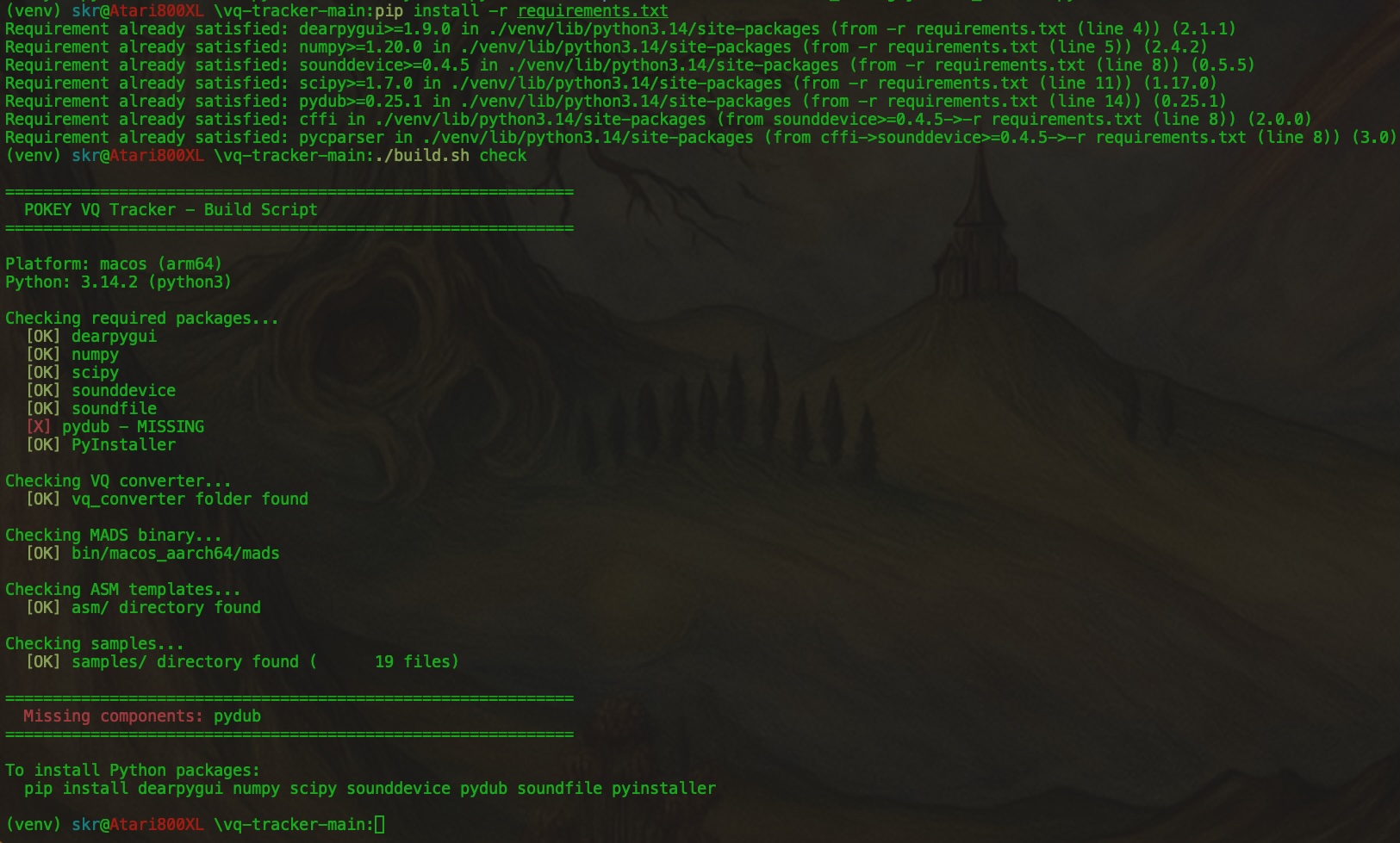This screenshot has height=843, width=1400.
Task: Click the 'POKEY VQ Tracker - Build Script' heading
Action: (171, 210)
